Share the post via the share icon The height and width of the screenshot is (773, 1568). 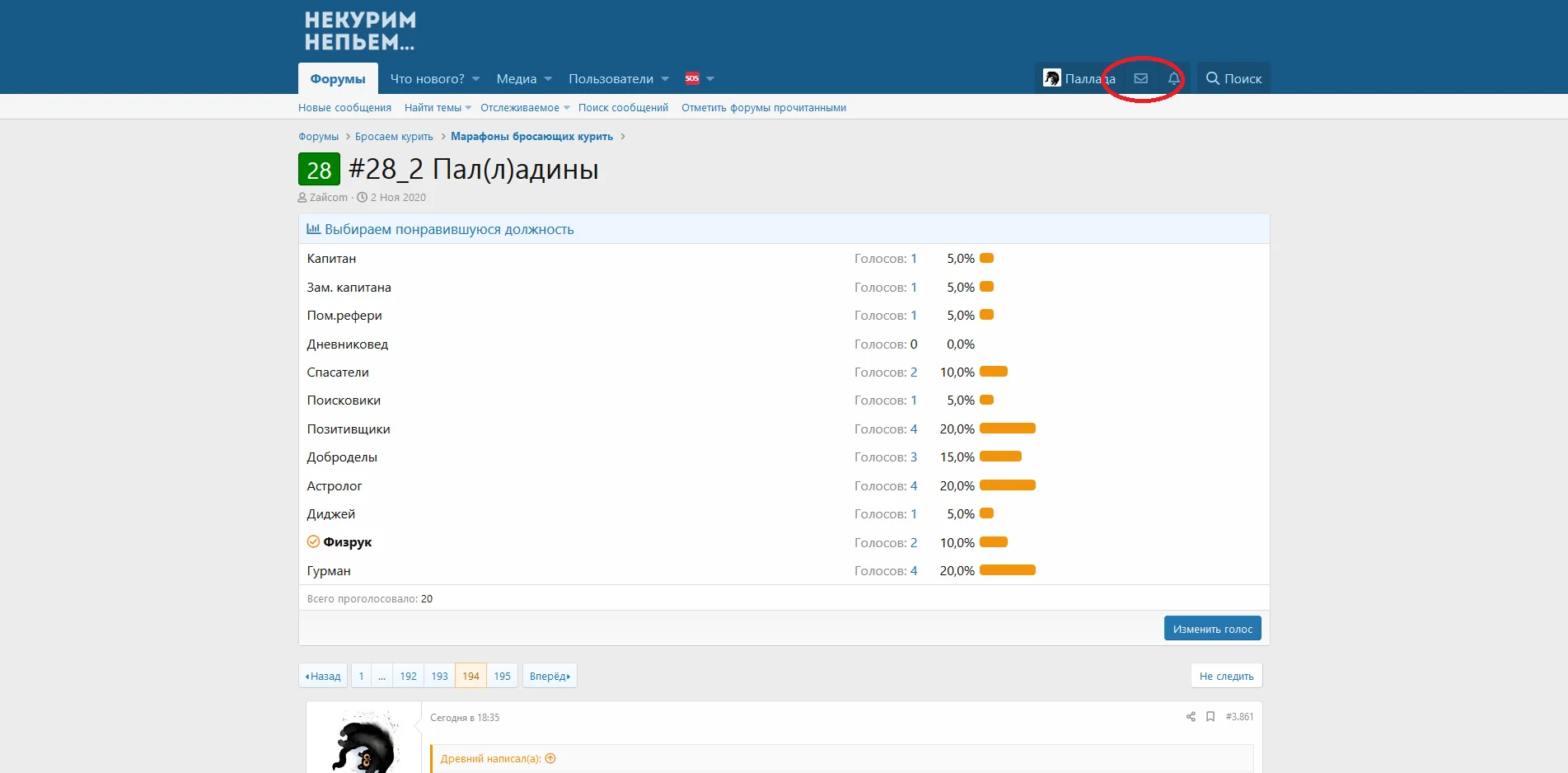pos(1190,717)
